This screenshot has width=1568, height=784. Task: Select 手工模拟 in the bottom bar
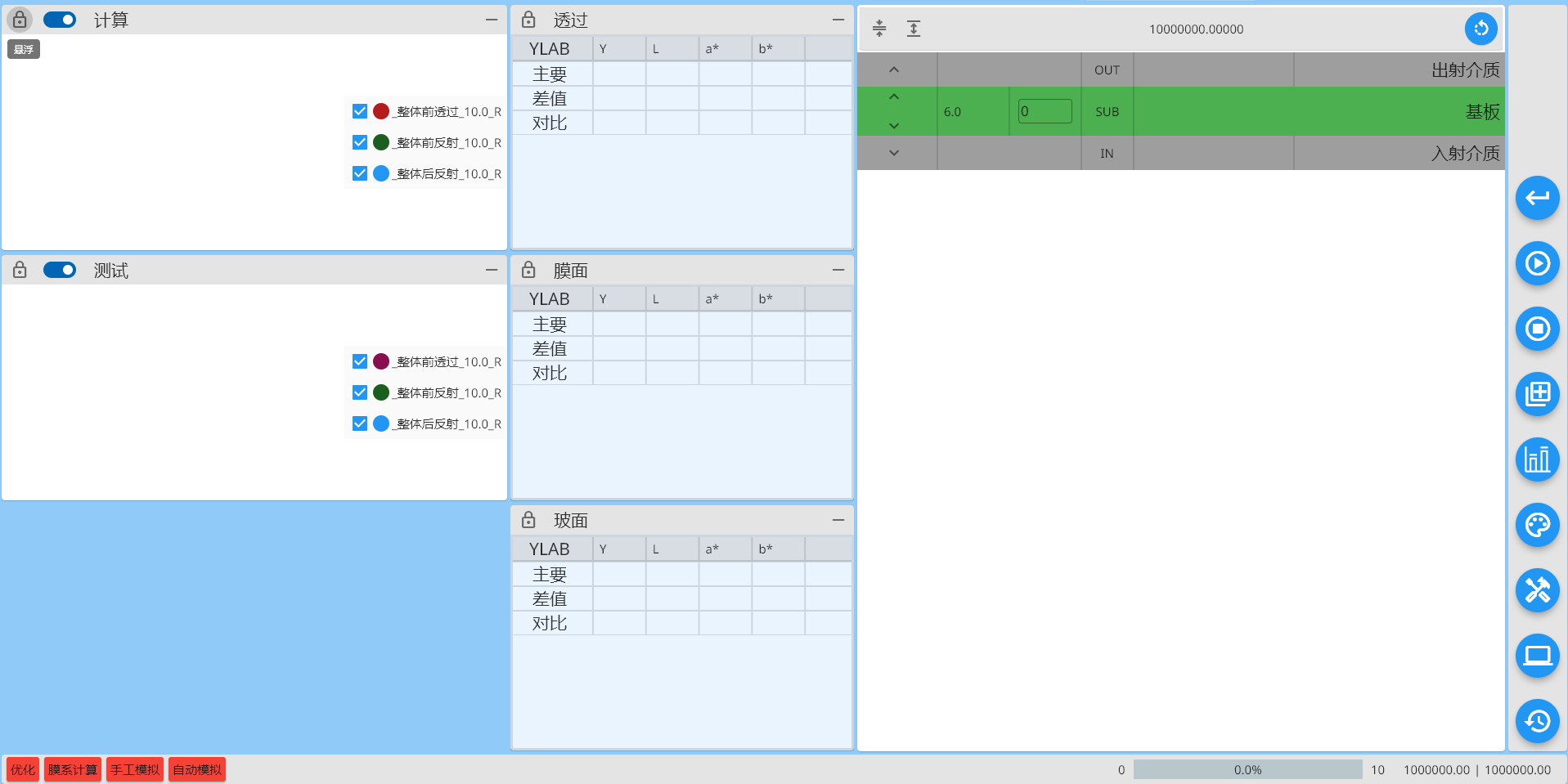point(134,769)
